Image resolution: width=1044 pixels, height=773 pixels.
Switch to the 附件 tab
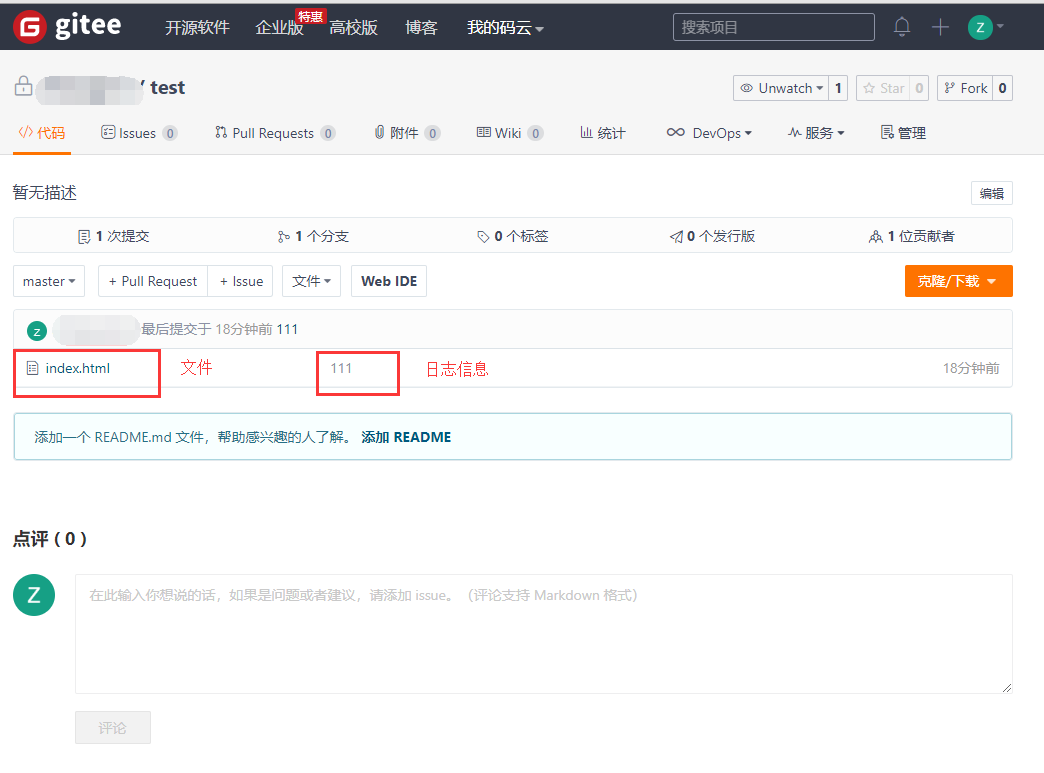click(407, 132)
